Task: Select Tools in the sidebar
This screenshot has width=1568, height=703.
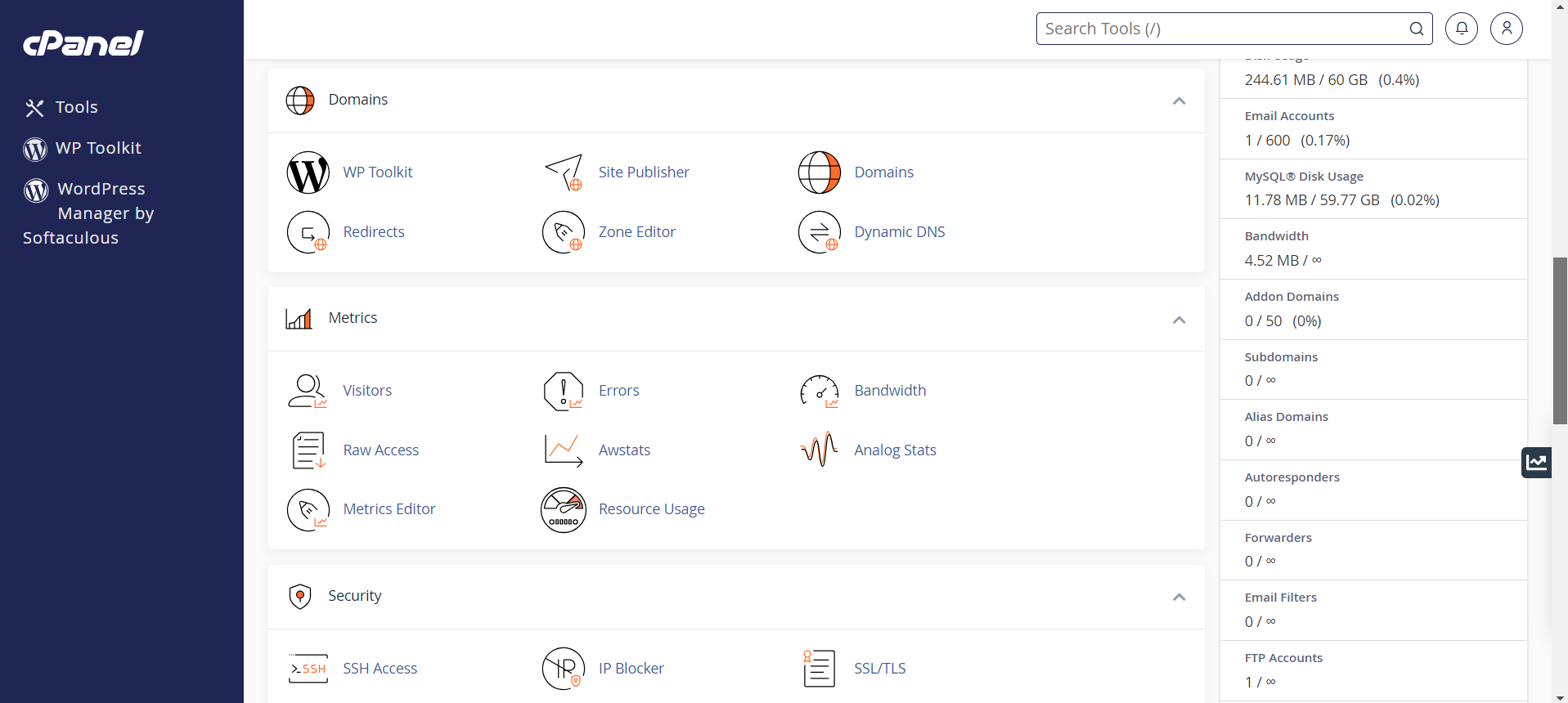Action: coord(77,107)
